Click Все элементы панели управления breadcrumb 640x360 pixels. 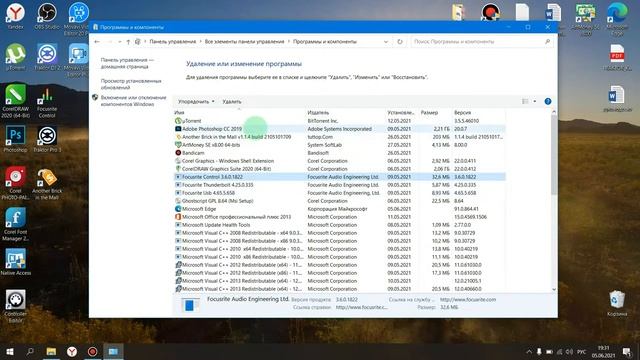point(244,42)
